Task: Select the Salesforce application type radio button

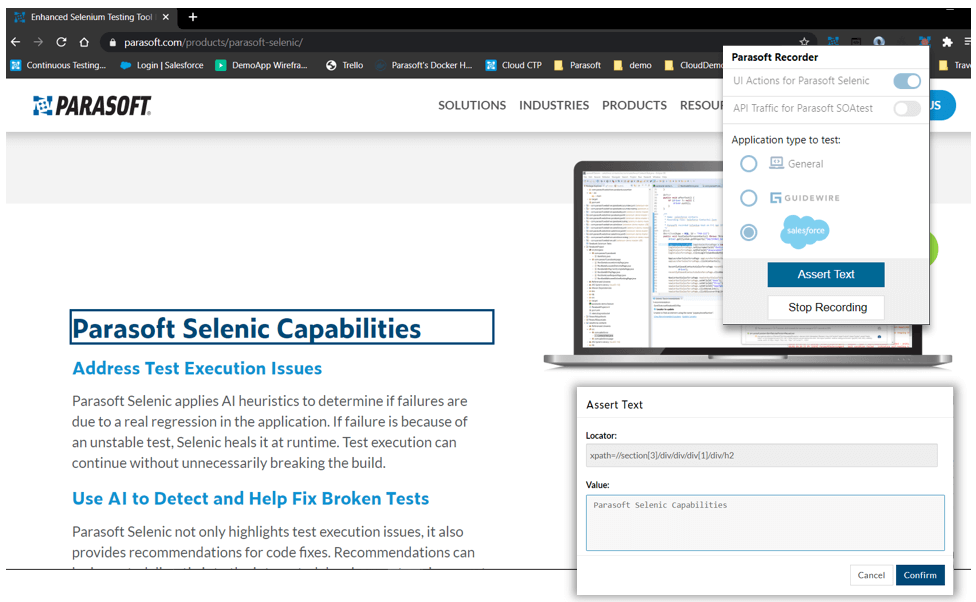Action: 749,232
